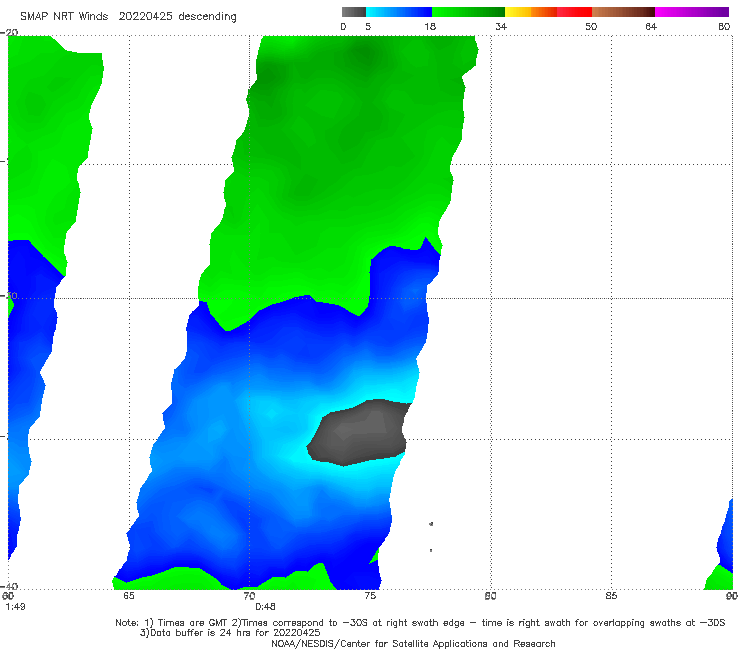The width and height of the screenshot is (740, 650).
Task: Select the magenta 64-80 segment of the color bar
Action: pos(692,12)
